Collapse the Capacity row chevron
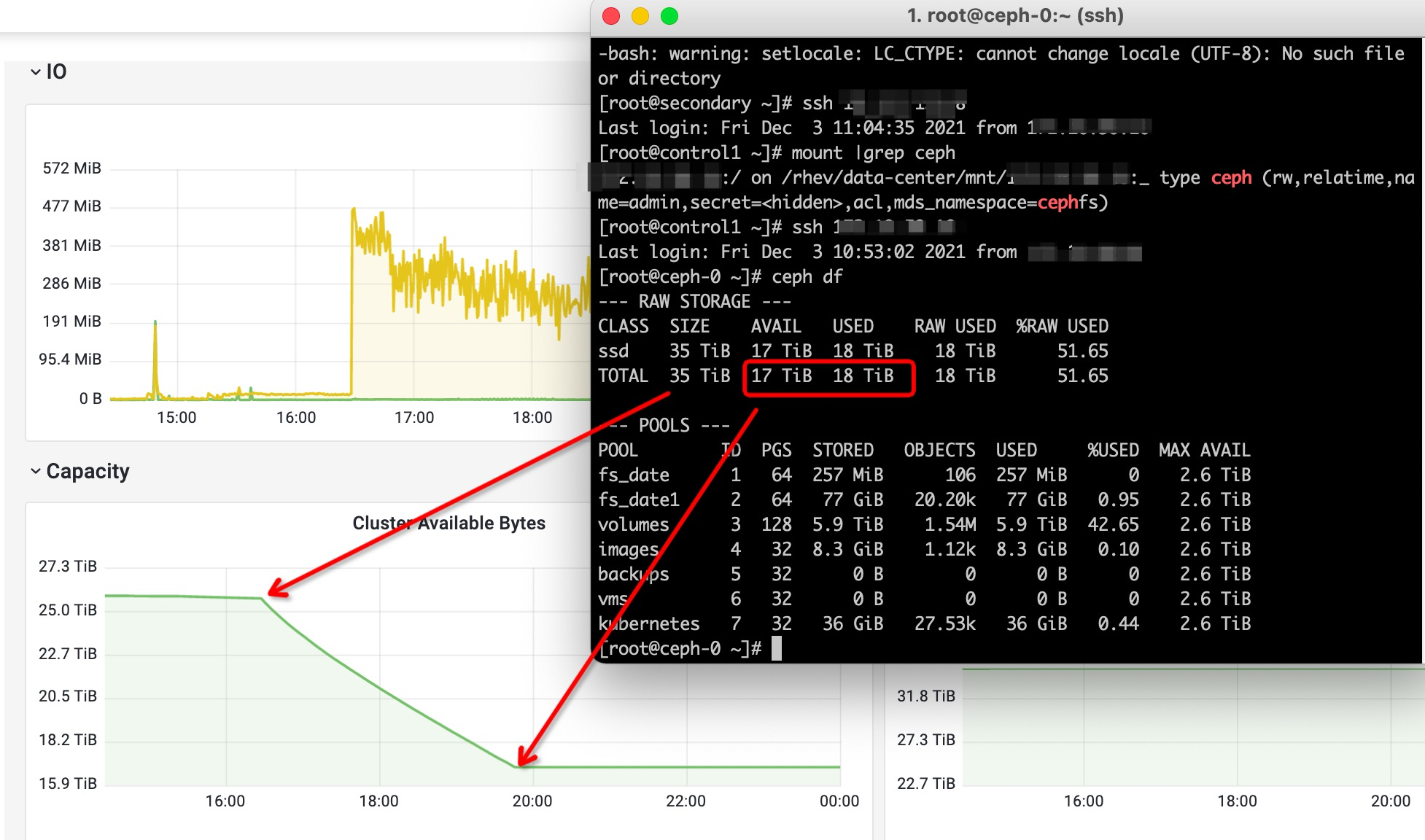The width and height of the screenshot is (1425, 840). click(x=35, y=471)
